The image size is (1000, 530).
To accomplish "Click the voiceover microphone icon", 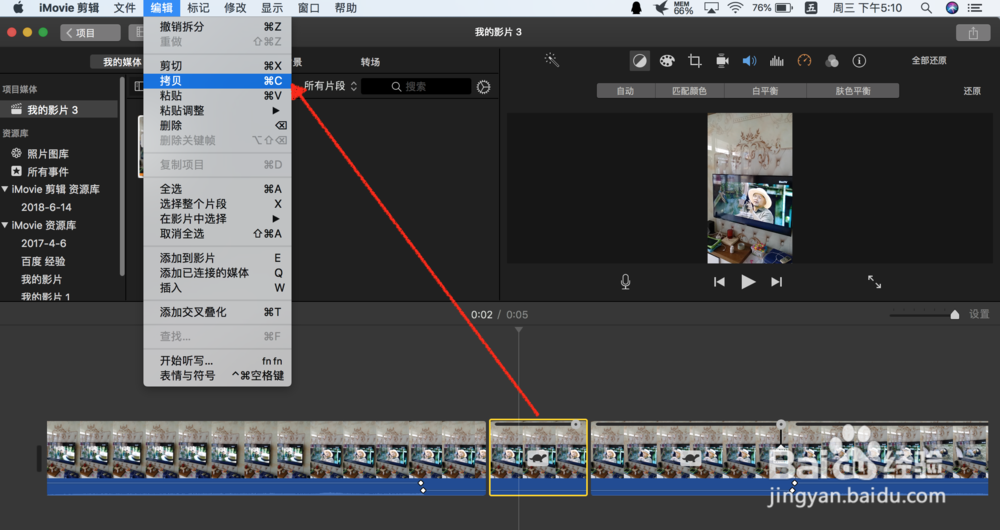I will [626, 282].
